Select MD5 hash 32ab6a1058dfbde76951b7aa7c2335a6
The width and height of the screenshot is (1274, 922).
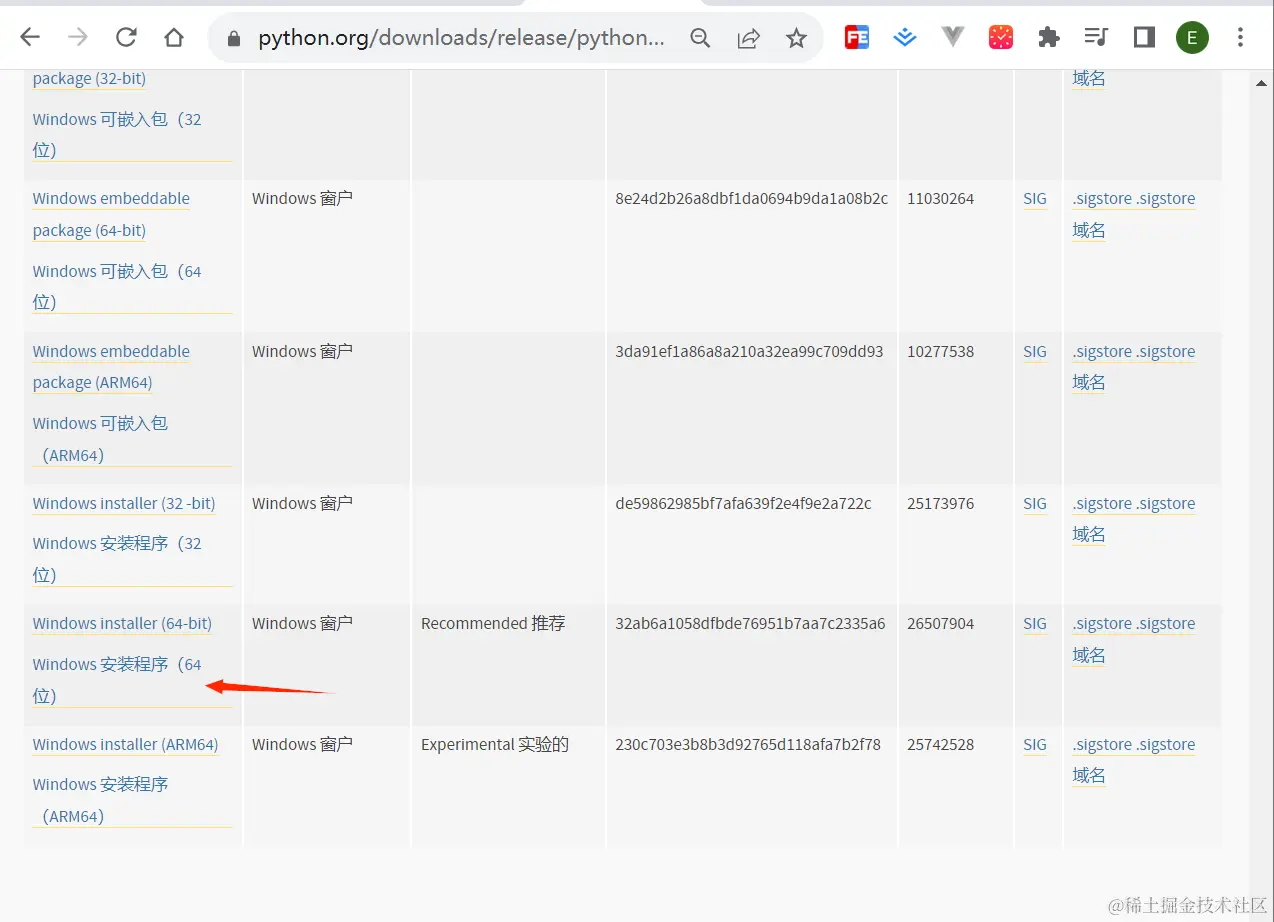click(750, 623)
